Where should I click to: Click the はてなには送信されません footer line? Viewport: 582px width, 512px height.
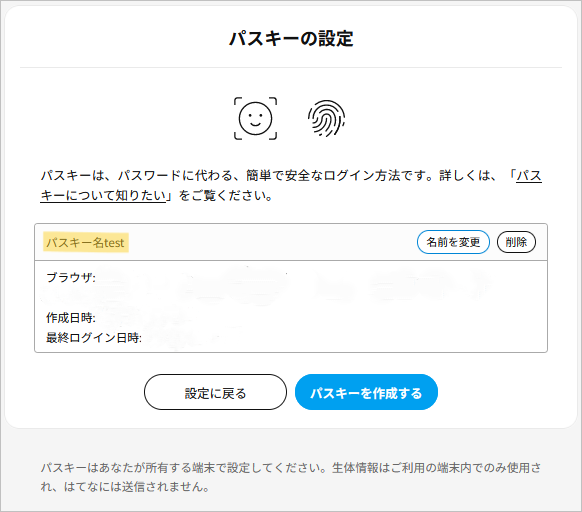coord(136,486)
